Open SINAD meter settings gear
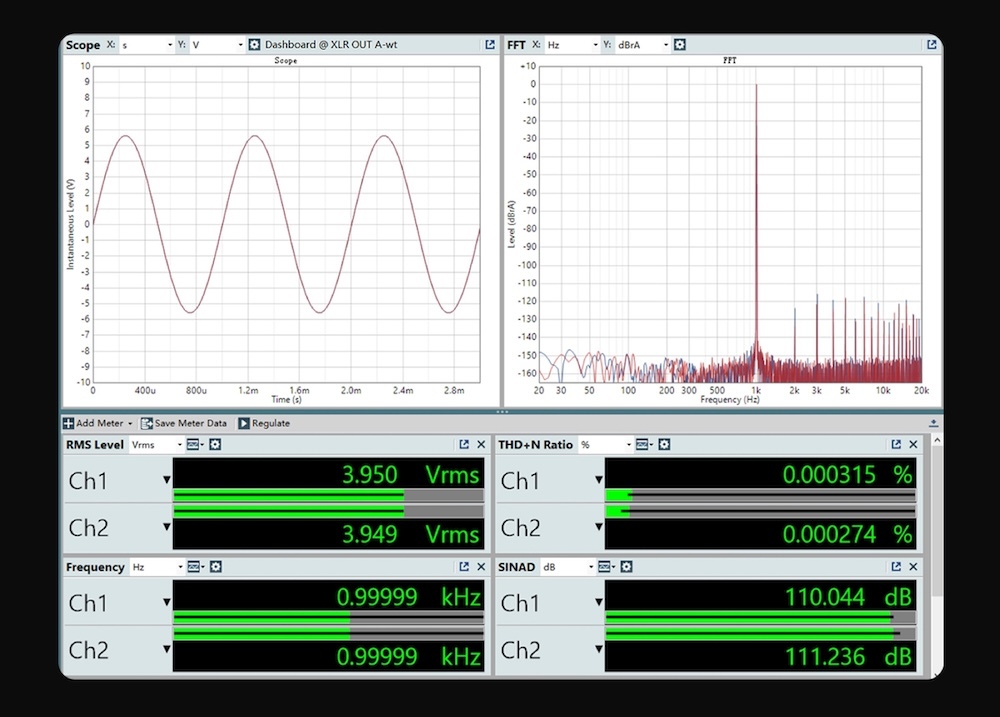Viewport: 1000px width, 717px height. point(626,567)
